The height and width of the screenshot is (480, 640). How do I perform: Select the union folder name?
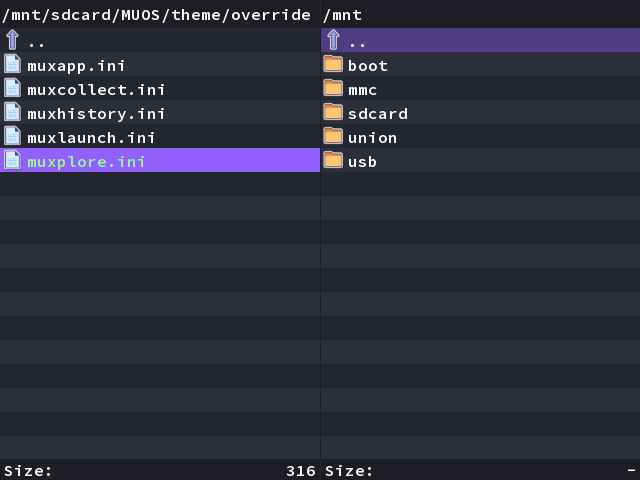[372, 138]
